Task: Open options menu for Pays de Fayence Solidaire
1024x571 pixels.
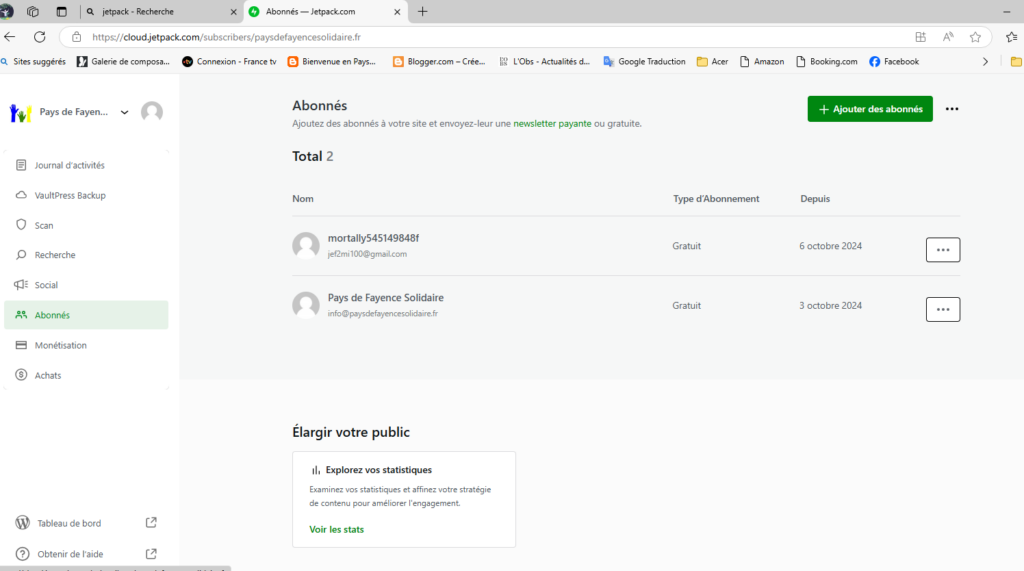Action: tap(942, 310)
